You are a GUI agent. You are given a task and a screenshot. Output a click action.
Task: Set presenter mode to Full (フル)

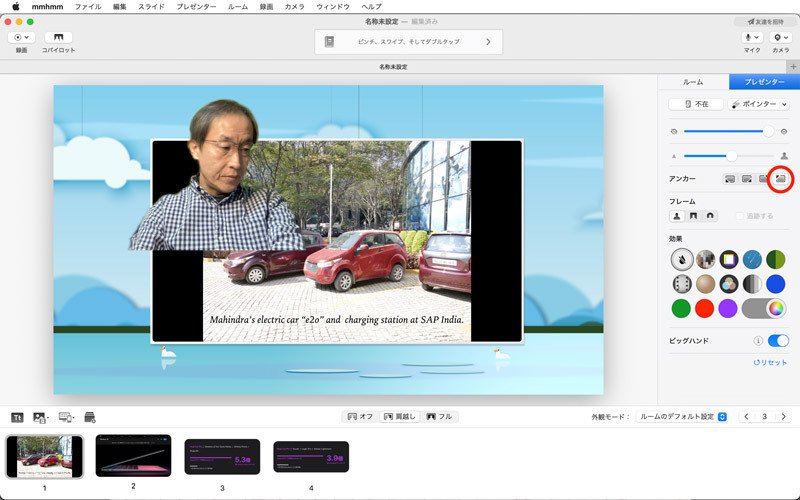(x=439, y=416)
